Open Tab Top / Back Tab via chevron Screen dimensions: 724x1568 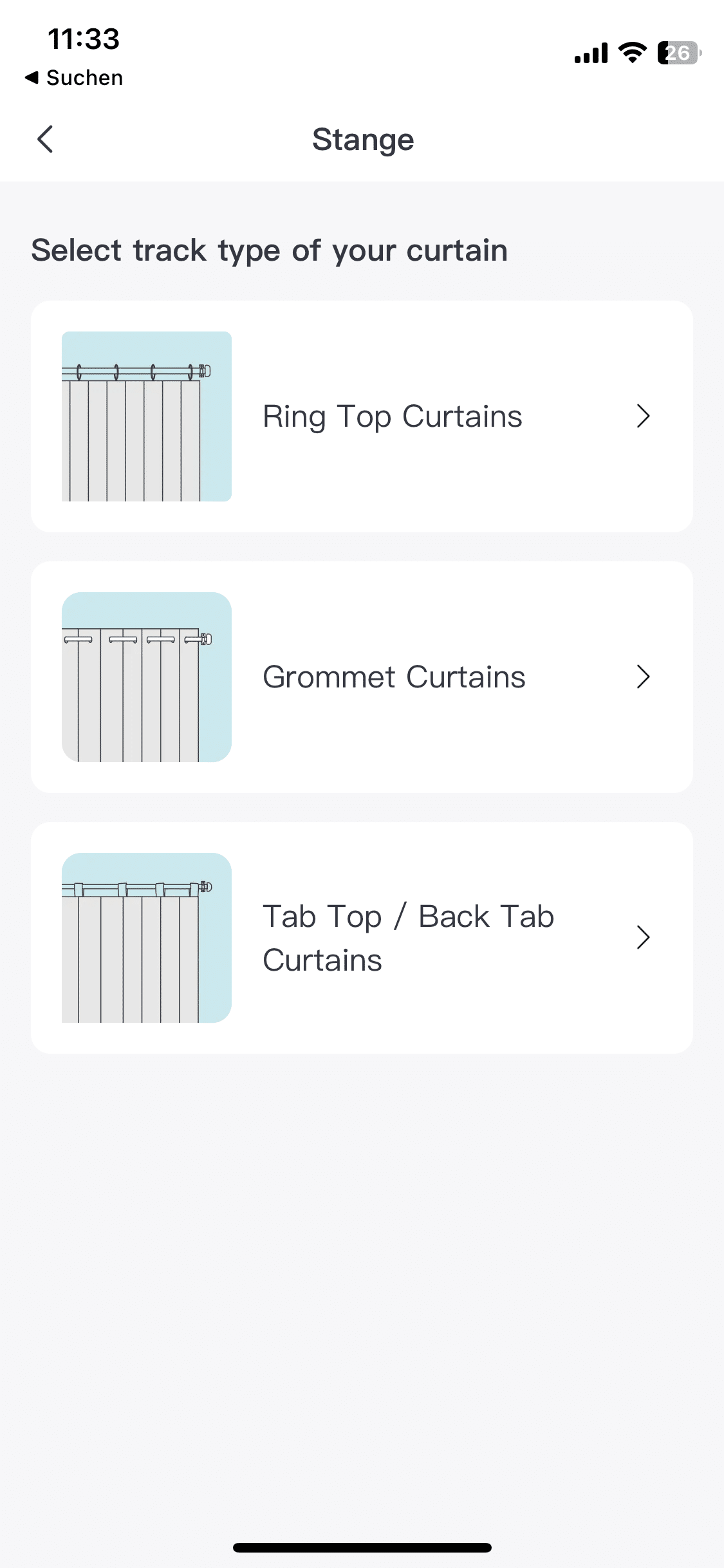[x=643, y=938]
